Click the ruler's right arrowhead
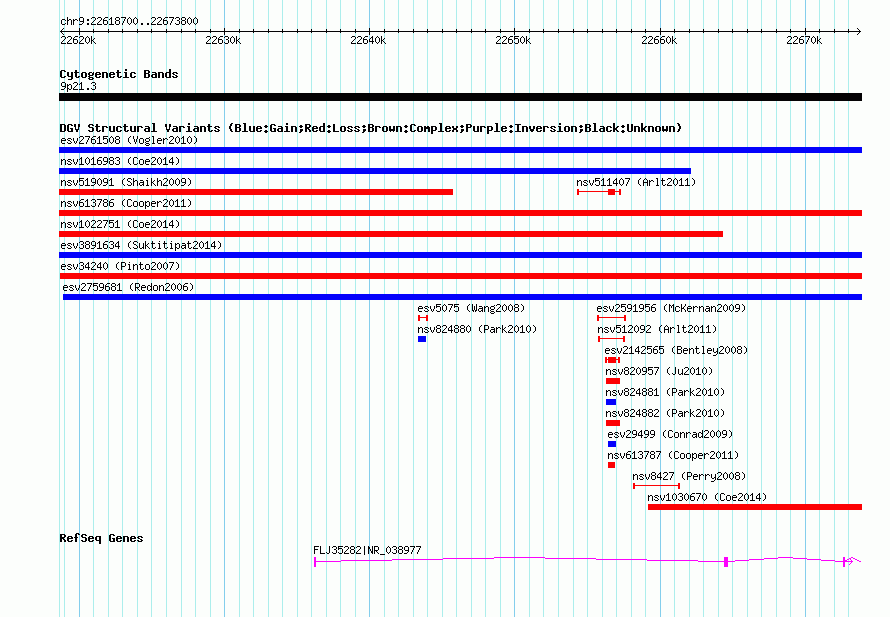 tap(859, 31)
